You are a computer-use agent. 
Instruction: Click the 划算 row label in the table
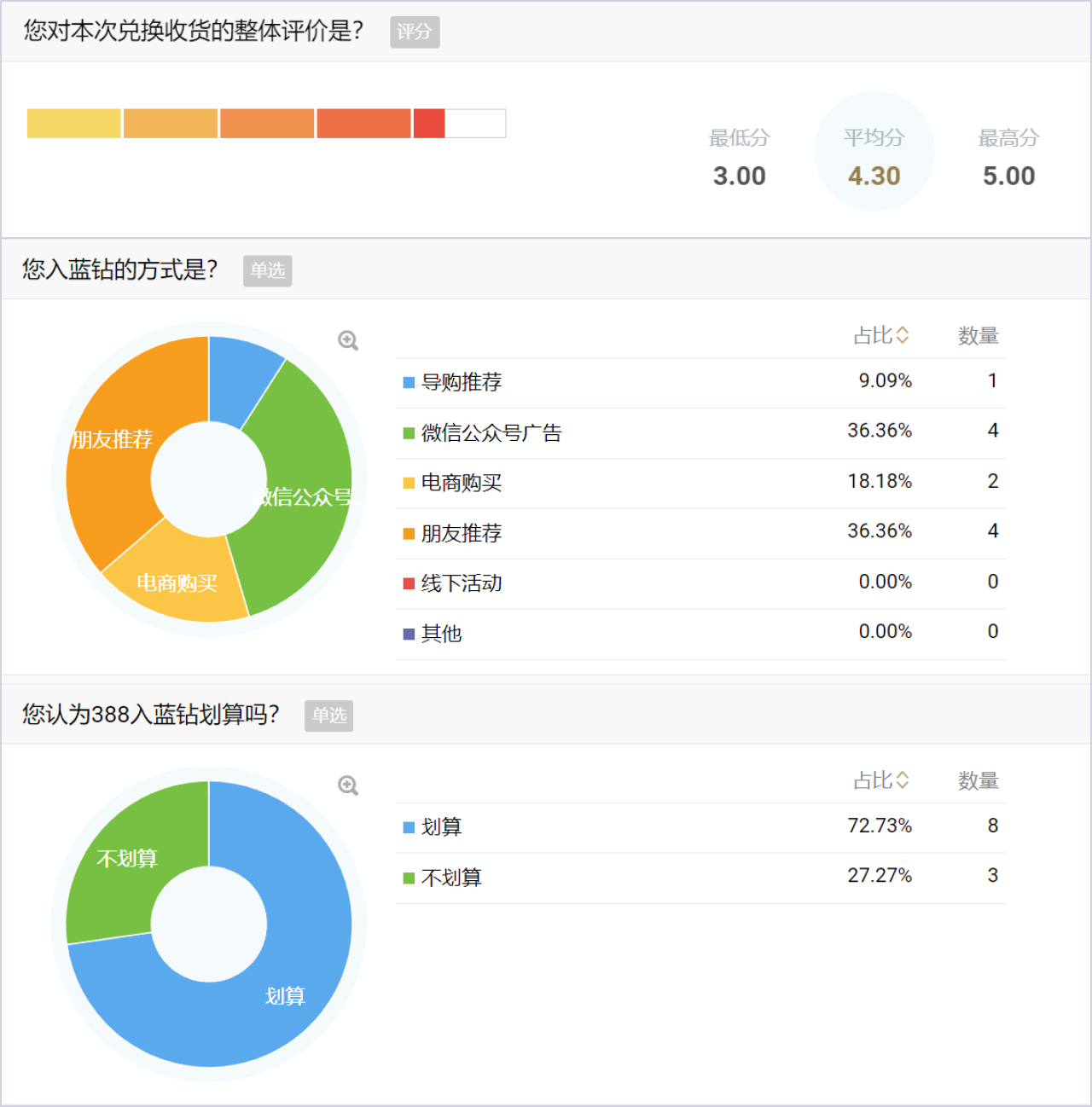pyautogui.click(x=441, y=827)
